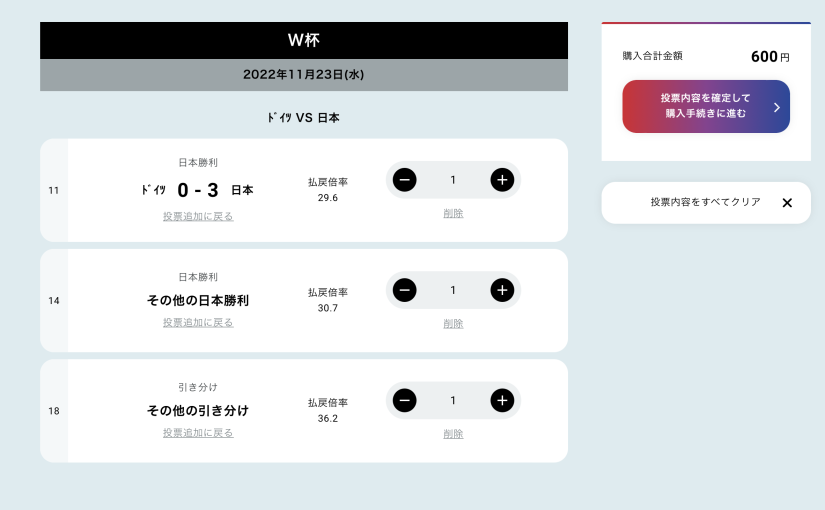
Task: Return to add votes from row 18
Action: tap(198, 433)
